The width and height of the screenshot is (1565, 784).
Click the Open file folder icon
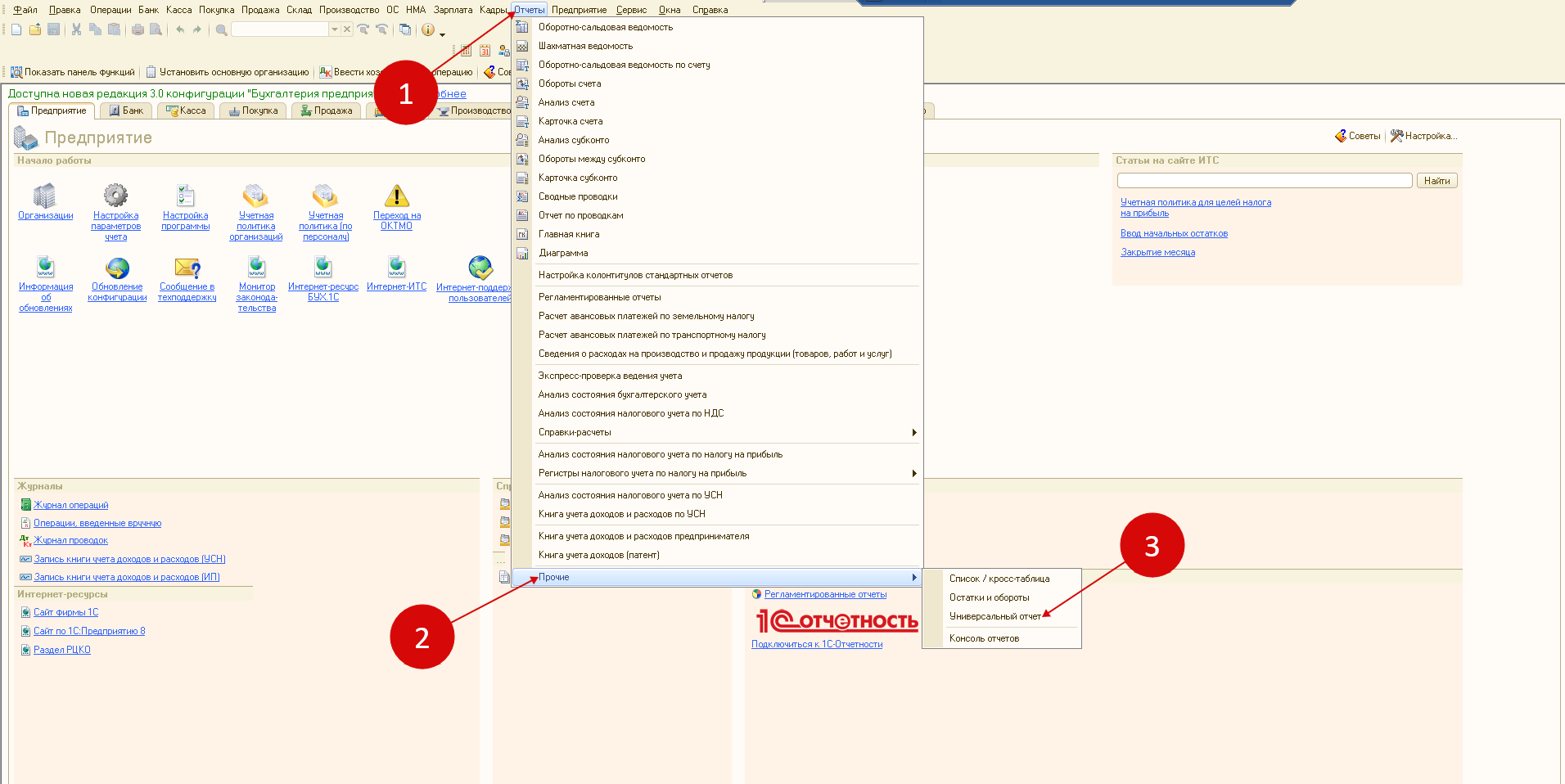pyautogui.click(x=35, y=29)
